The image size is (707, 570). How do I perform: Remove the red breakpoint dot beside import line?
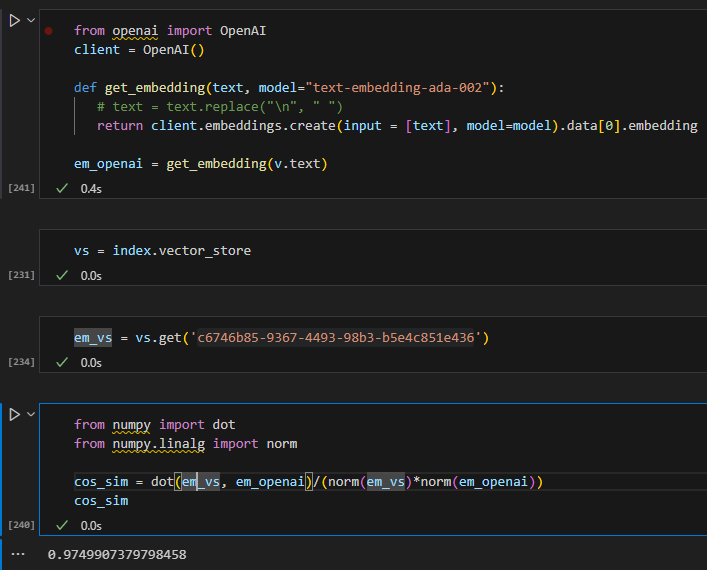pyautogui.click(x=49, y=31)
